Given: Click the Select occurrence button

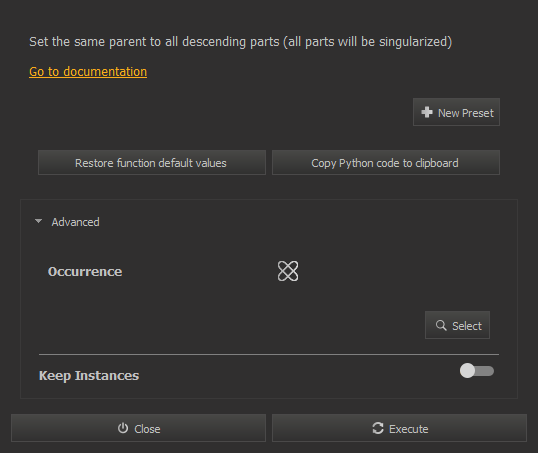Looking at the screenshot, I should pyautogui.click(x=457, y=325).
